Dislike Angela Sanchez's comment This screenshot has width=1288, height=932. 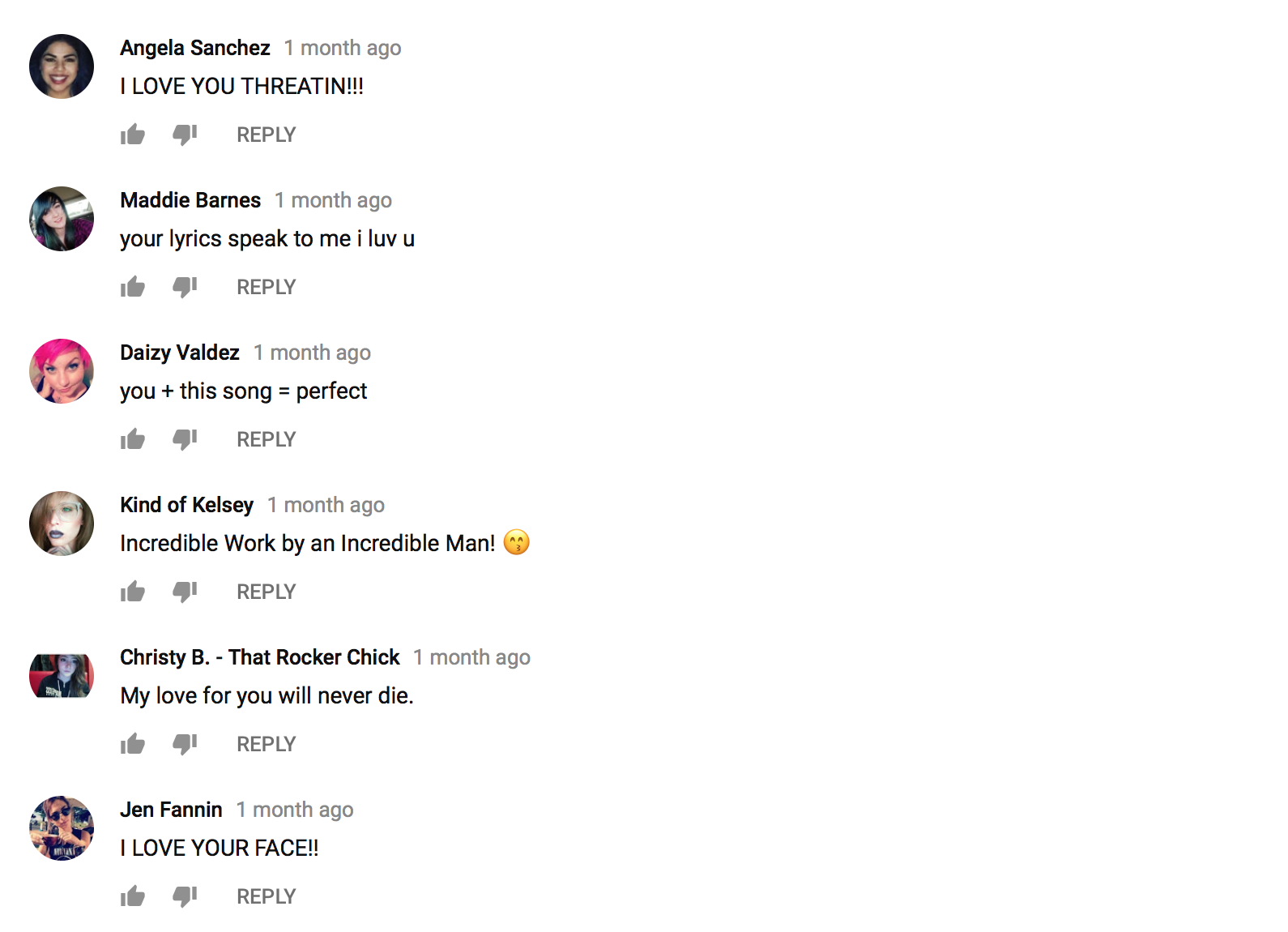(x=185, y=135)
